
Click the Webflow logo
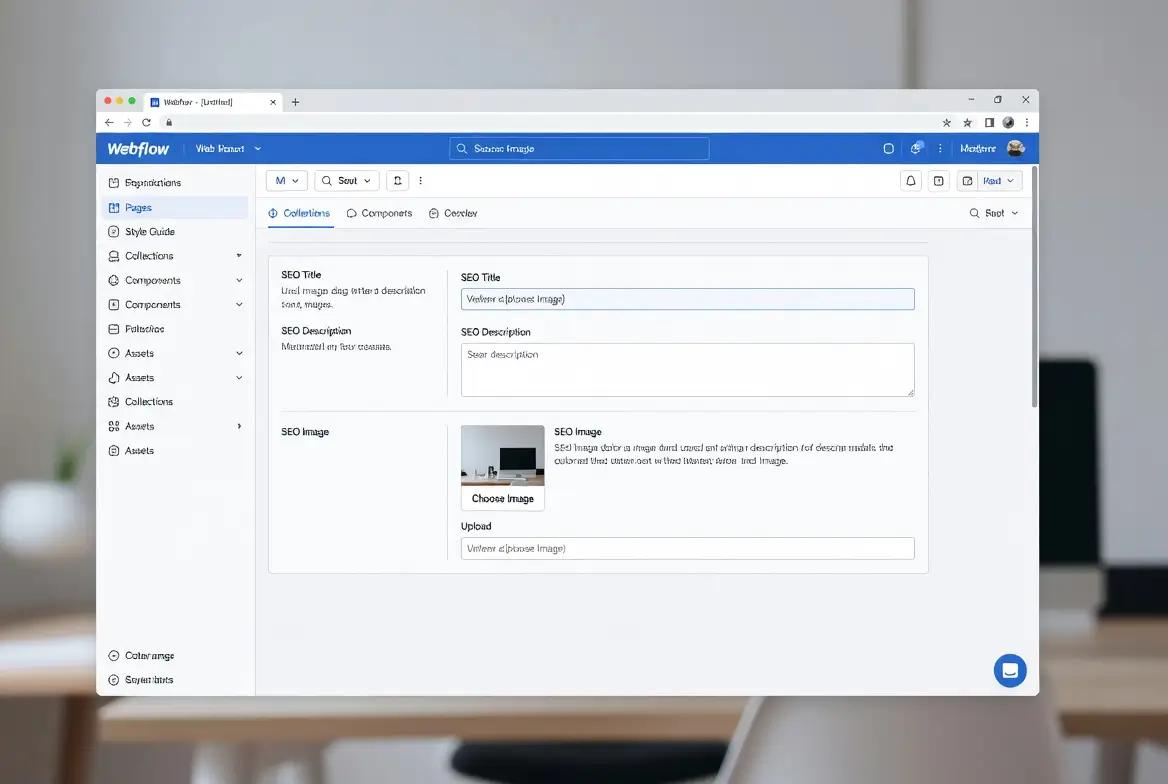tap(138, 148)
